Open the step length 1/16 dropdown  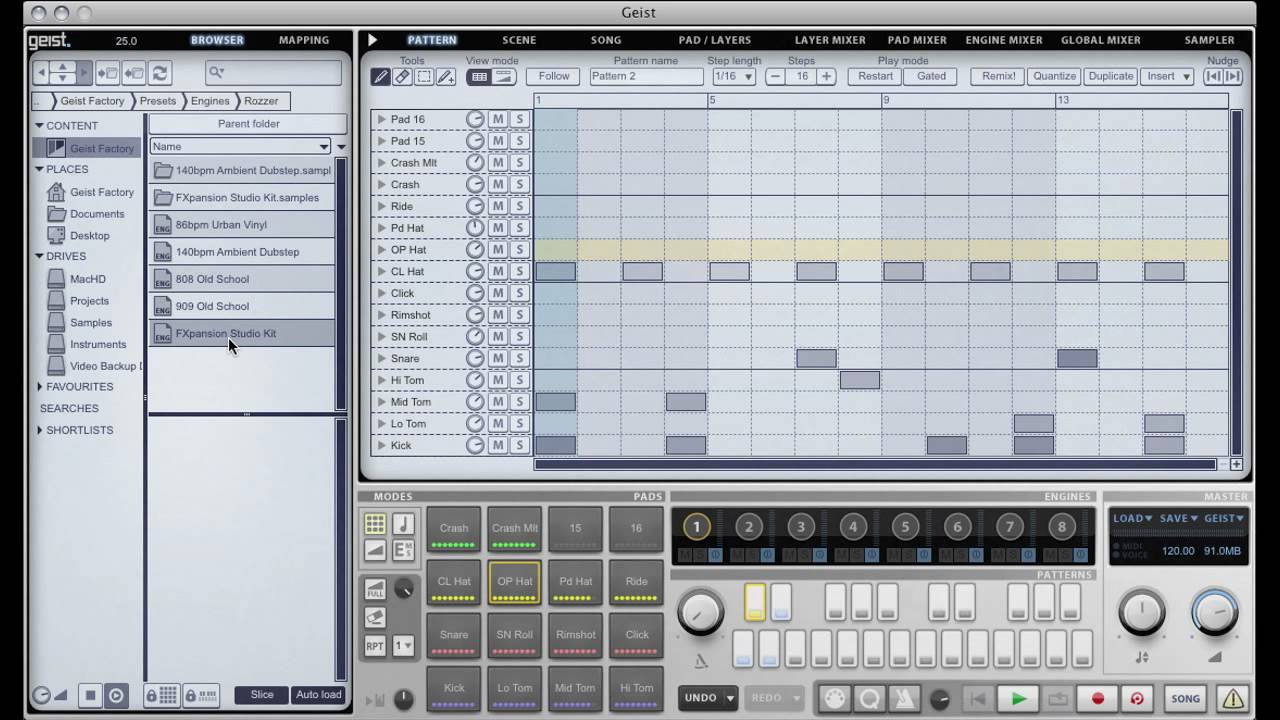(732, 76)
